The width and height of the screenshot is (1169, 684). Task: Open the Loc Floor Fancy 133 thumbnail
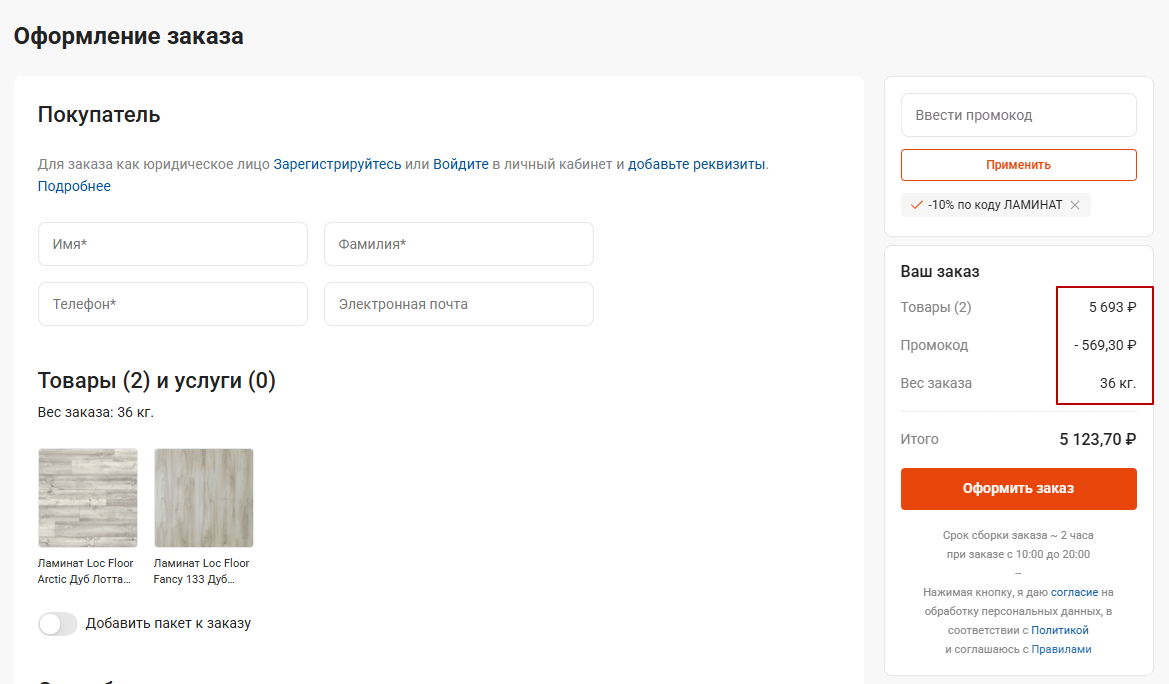pyautogui.click(x=204, y=498)
